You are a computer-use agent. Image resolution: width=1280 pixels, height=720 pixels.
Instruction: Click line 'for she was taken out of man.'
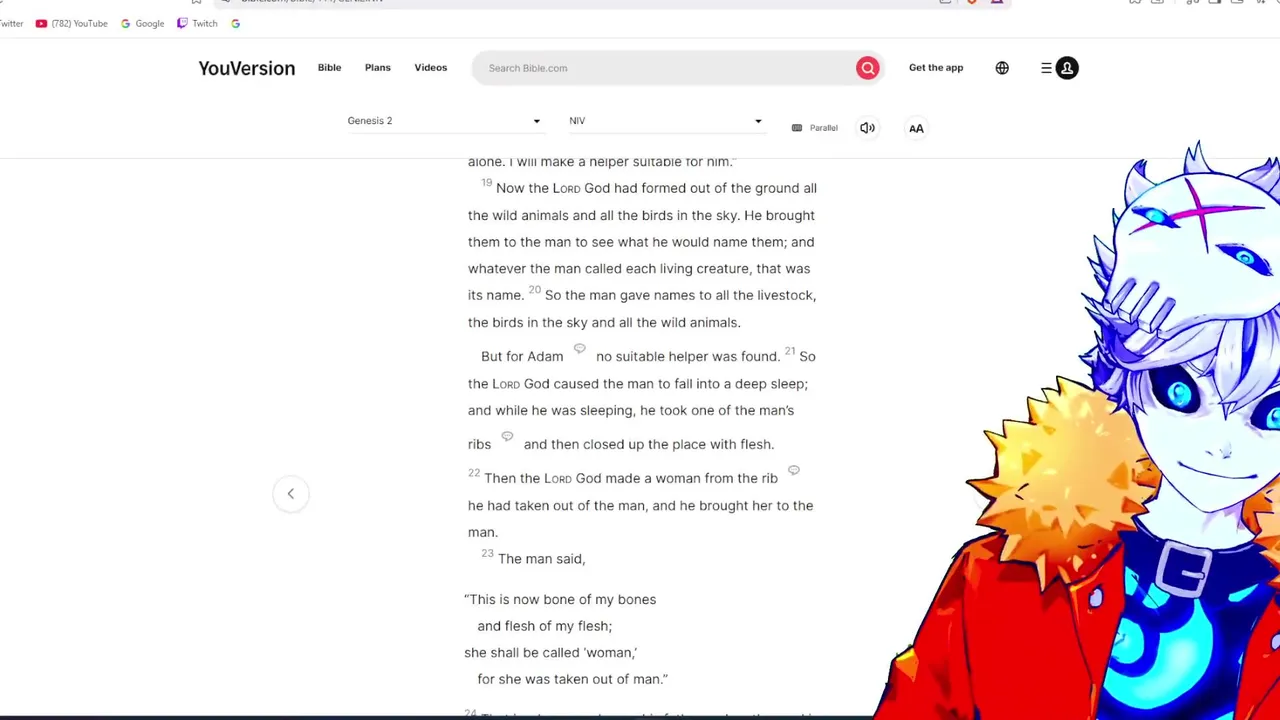pos(572,679)
